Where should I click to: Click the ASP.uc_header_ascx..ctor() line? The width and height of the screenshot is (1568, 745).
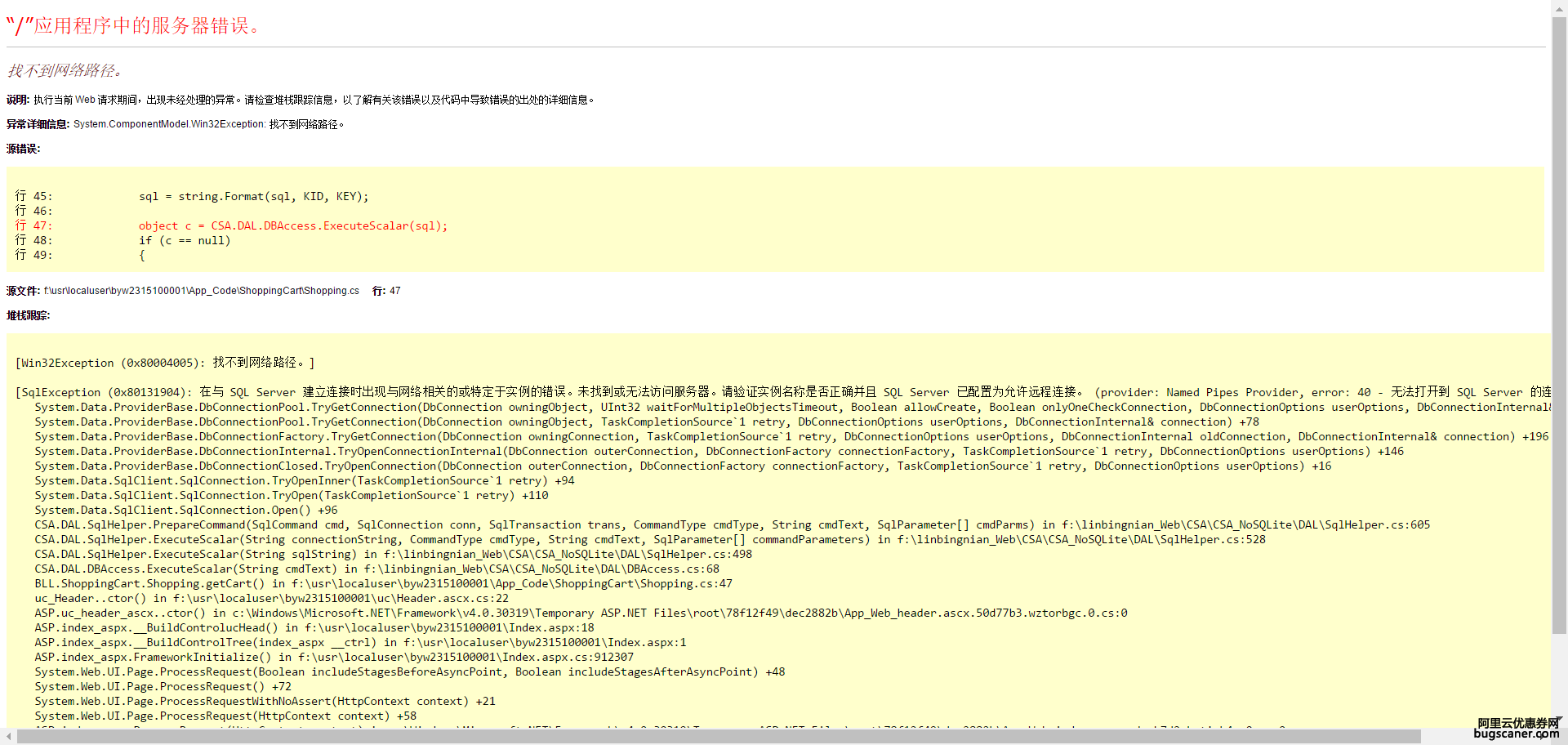(x=581, y=613)
